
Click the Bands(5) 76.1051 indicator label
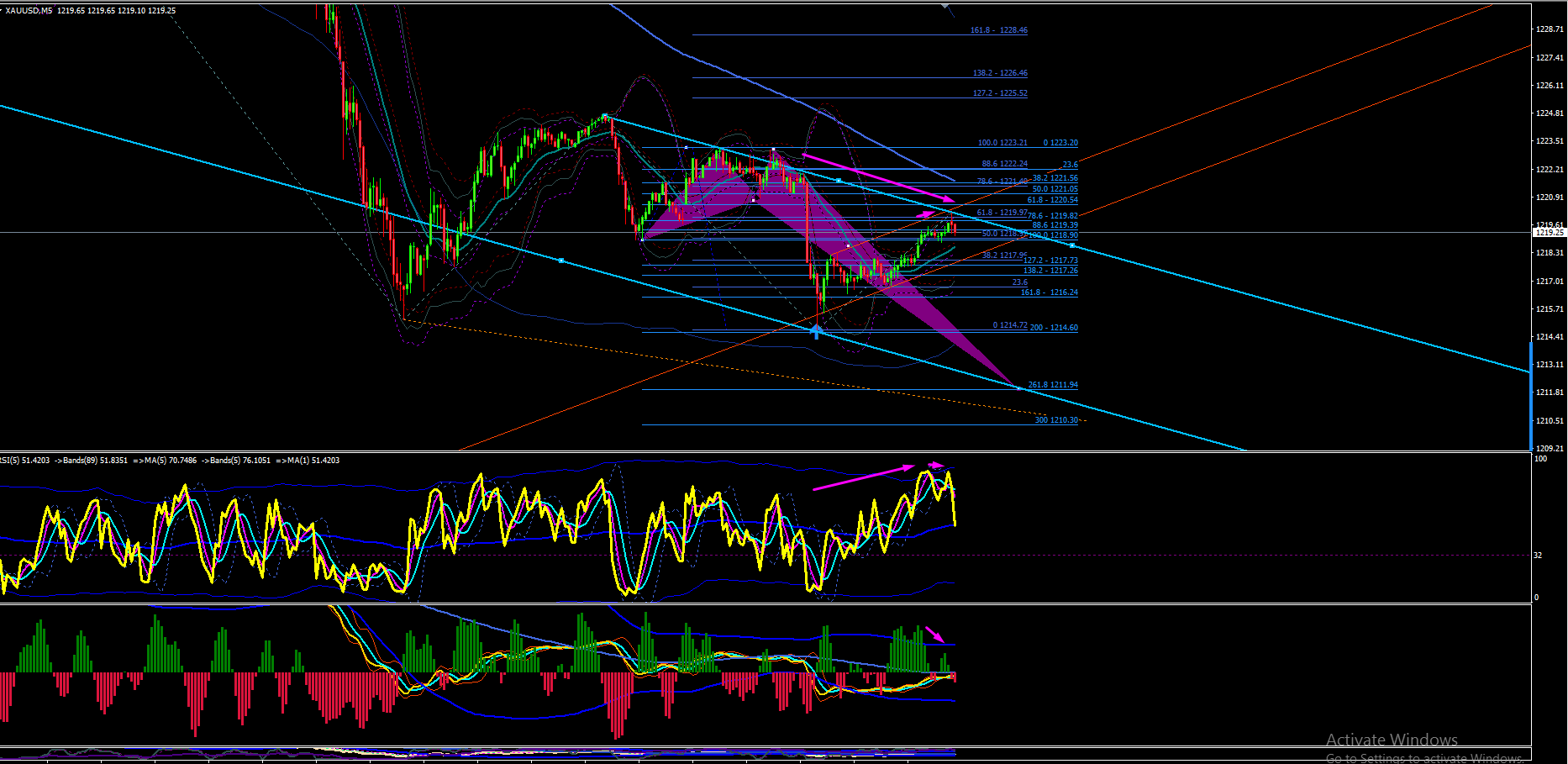point(240,461)
